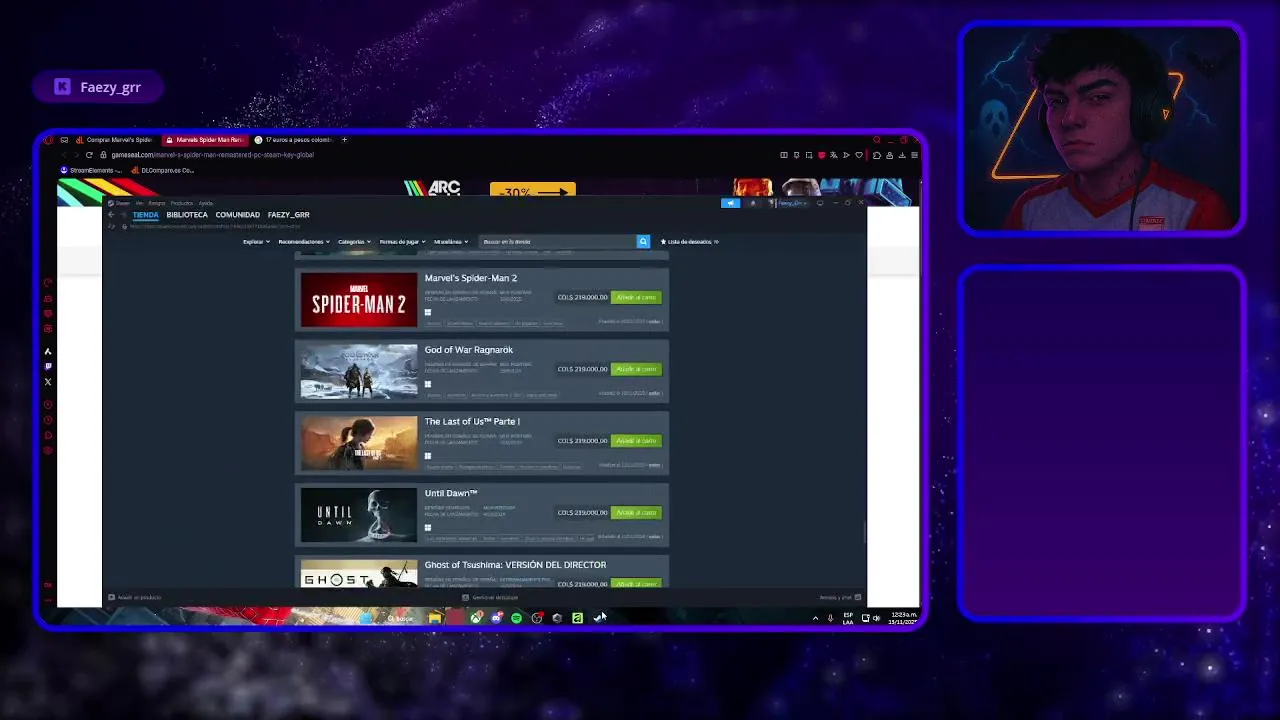Click the Steam store search field
The width and height of the screenshot is (1280, 720).
[558, 241]
